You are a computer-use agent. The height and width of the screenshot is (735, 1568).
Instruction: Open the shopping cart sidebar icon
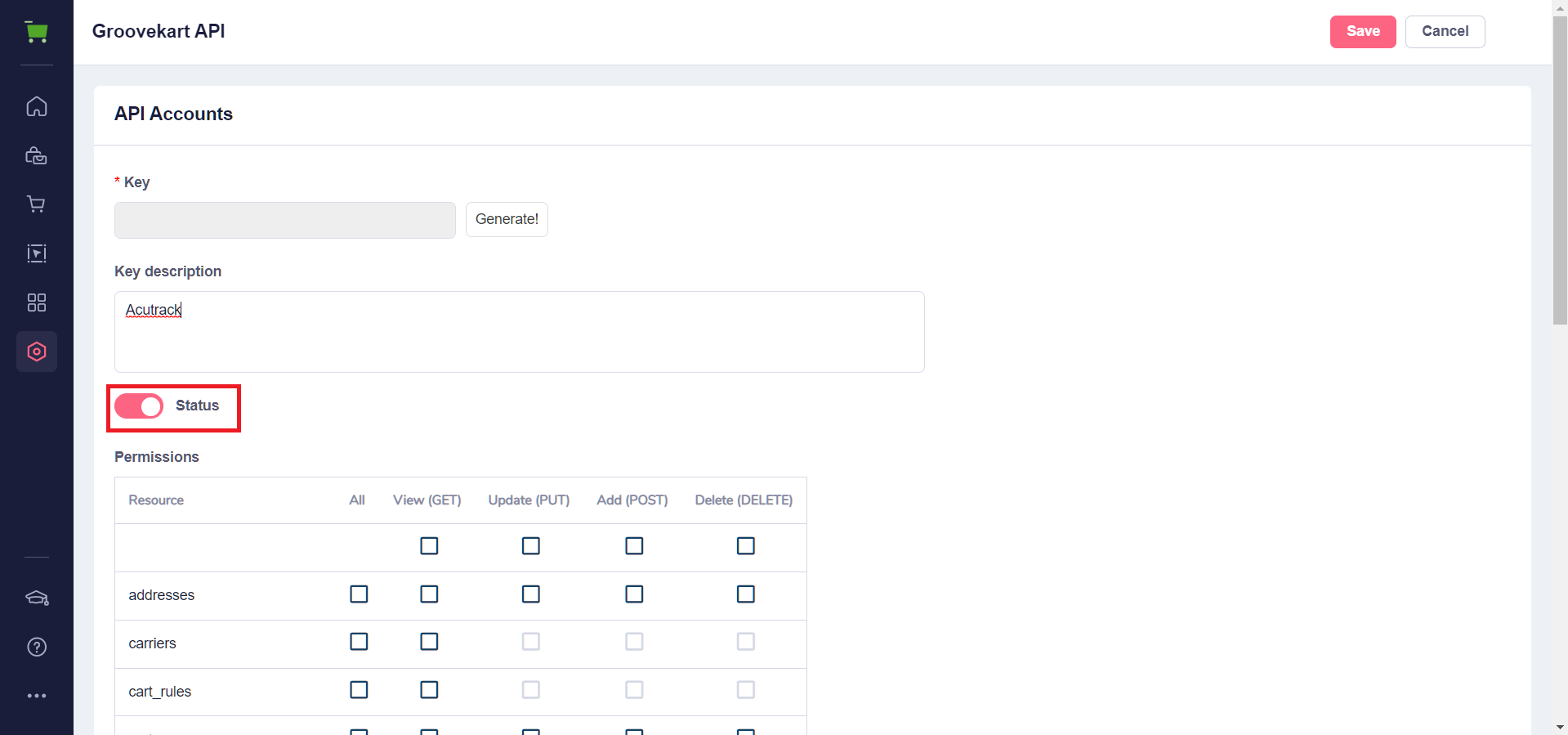click(37, 204)
